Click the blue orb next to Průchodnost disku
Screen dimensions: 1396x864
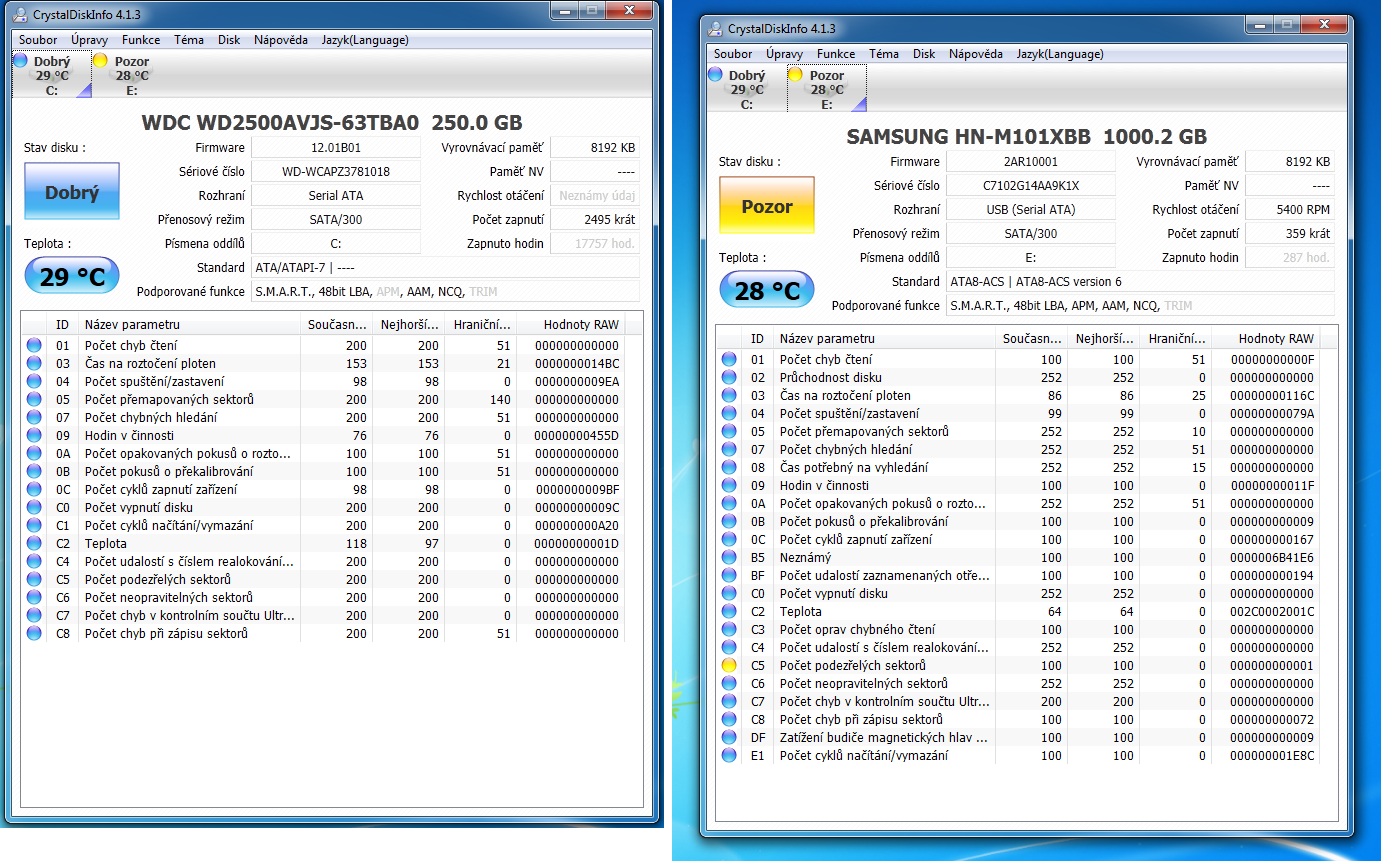click(x=729, y=378)
